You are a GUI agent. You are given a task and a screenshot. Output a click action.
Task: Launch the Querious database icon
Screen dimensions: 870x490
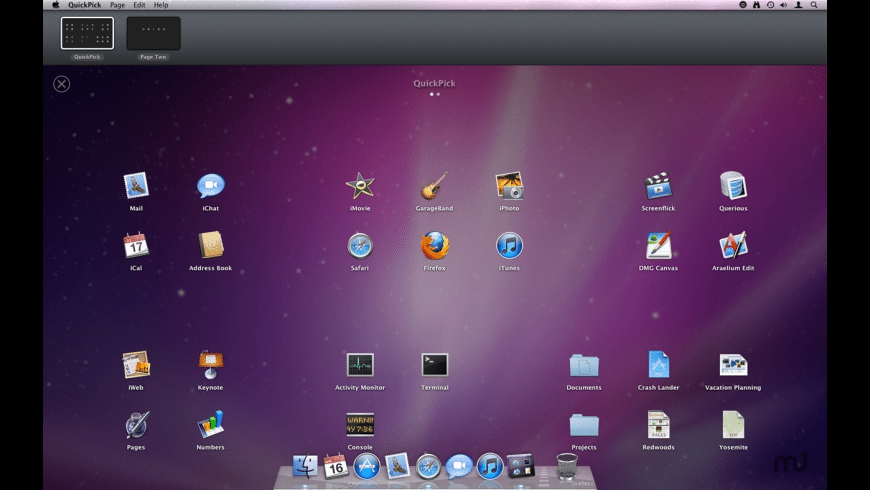(x=733, y=185)
